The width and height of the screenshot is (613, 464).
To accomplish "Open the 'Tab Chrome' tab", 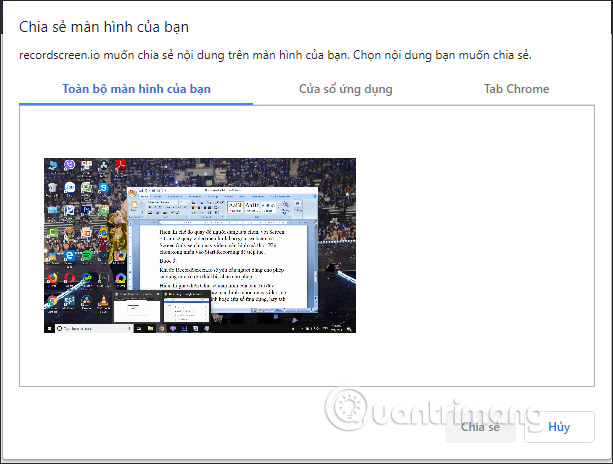I will (x=516, y=89).
